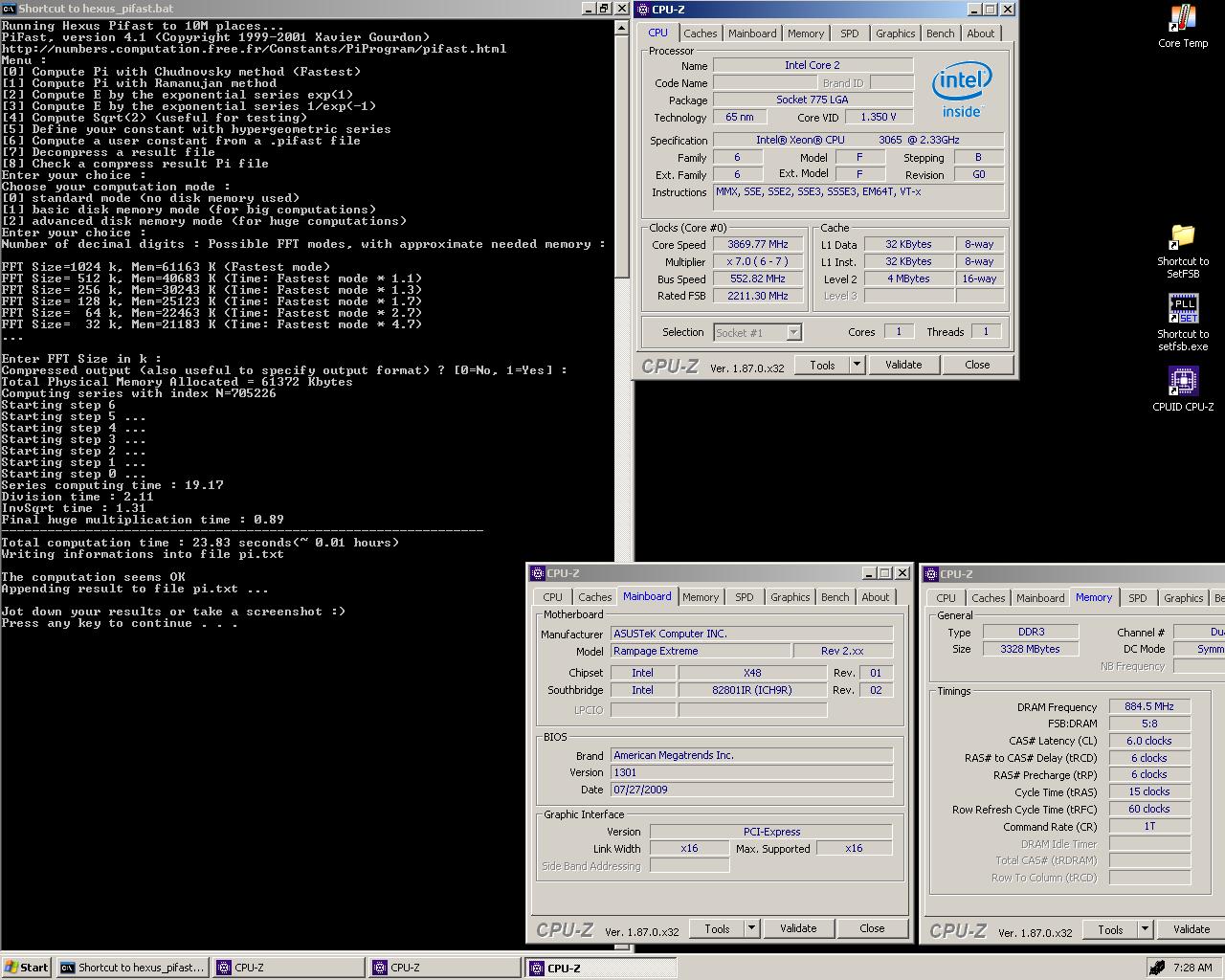The width and height of the screenshot is (1225, 980).
Task: Select Bench tab in Mainboard CPU-Z window
Action: point(835,597)
